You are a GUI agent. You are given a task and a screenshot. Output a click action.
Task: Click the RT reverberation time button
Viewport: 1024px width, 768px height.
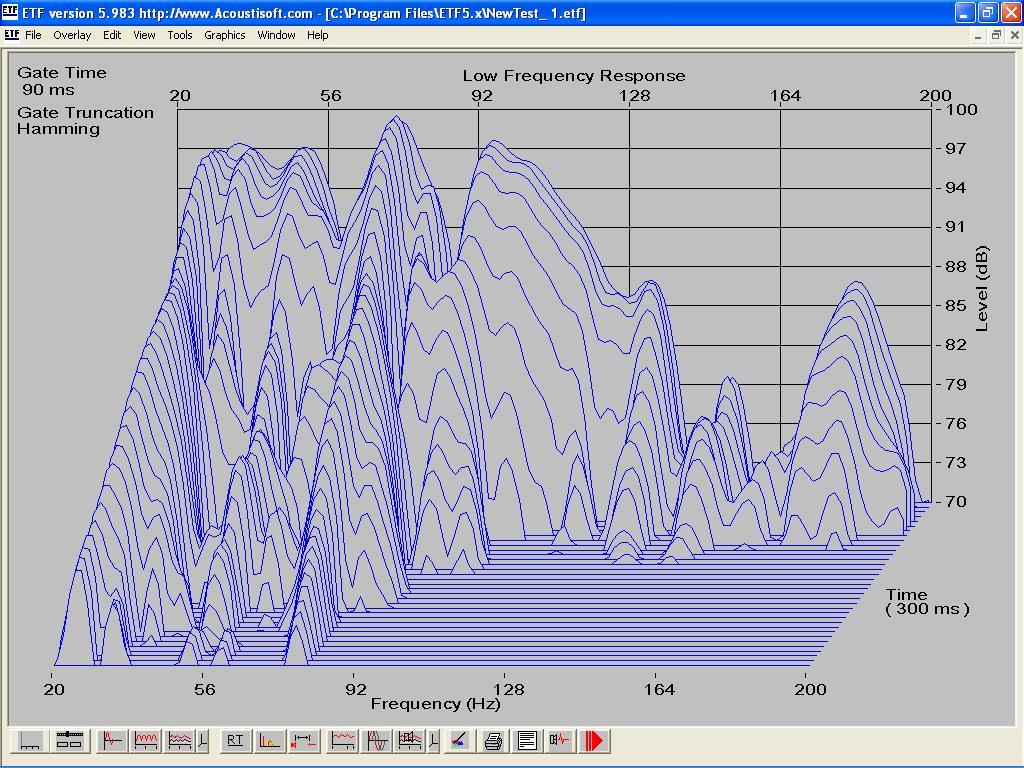click(x=235, y=741)
